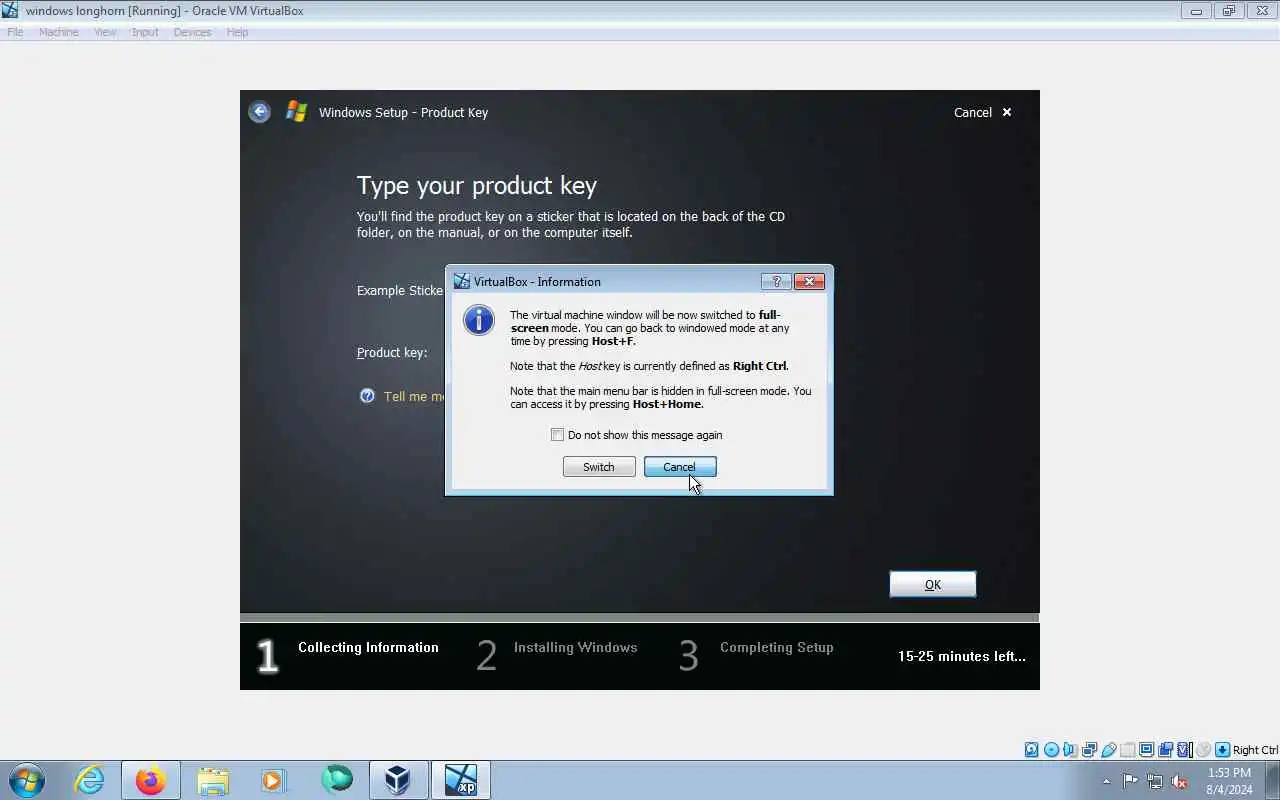Open Windows Explorer from the taskbar
This screenshot has width=1280, height=800.
213,780
